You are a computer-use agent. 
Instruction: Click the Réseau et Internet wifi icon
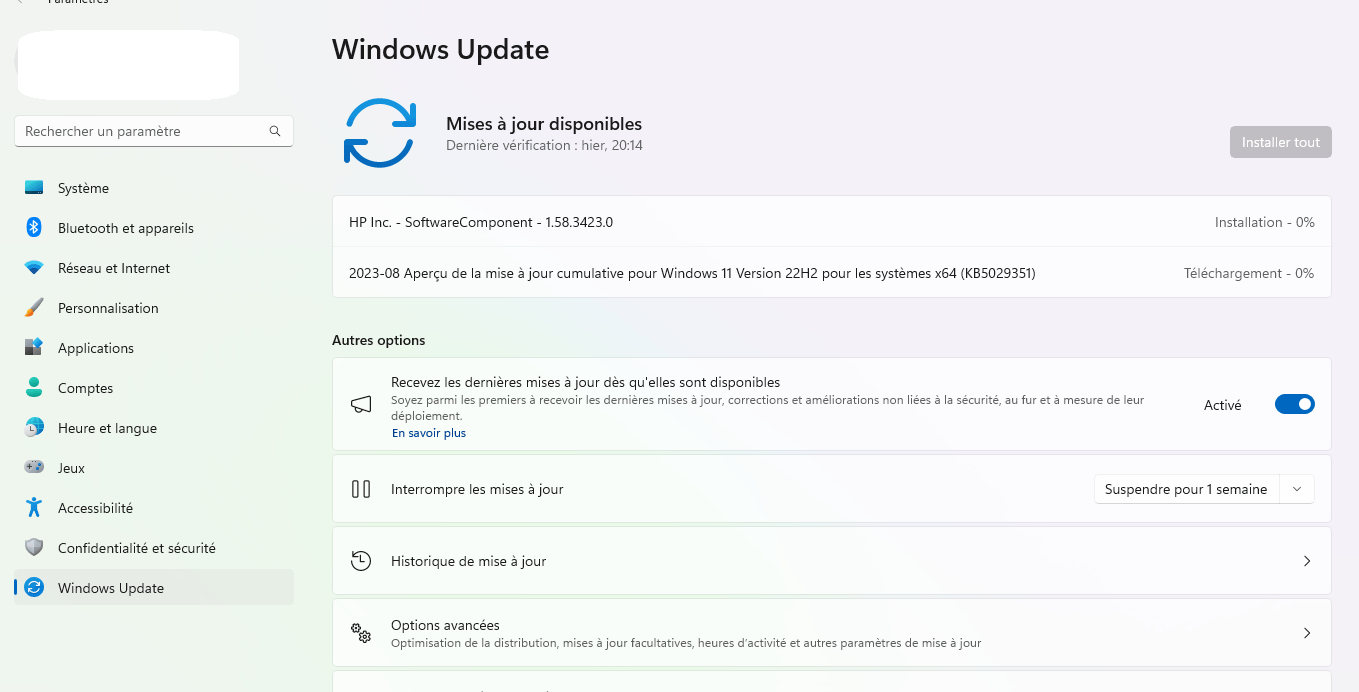tap(34, 268)
